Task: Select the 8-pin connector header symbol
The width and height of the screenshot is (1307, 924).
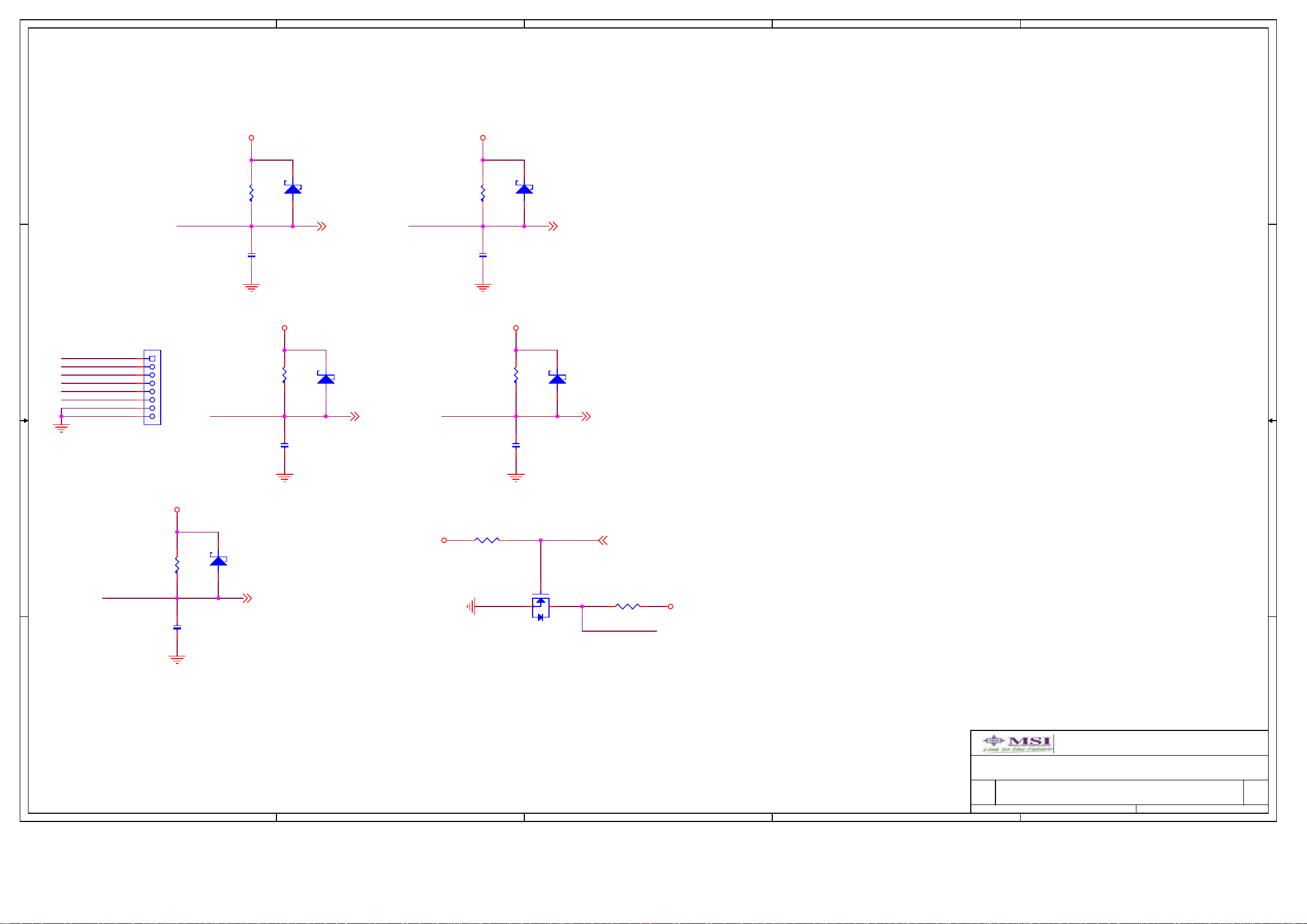Action: tap(152, 387)
